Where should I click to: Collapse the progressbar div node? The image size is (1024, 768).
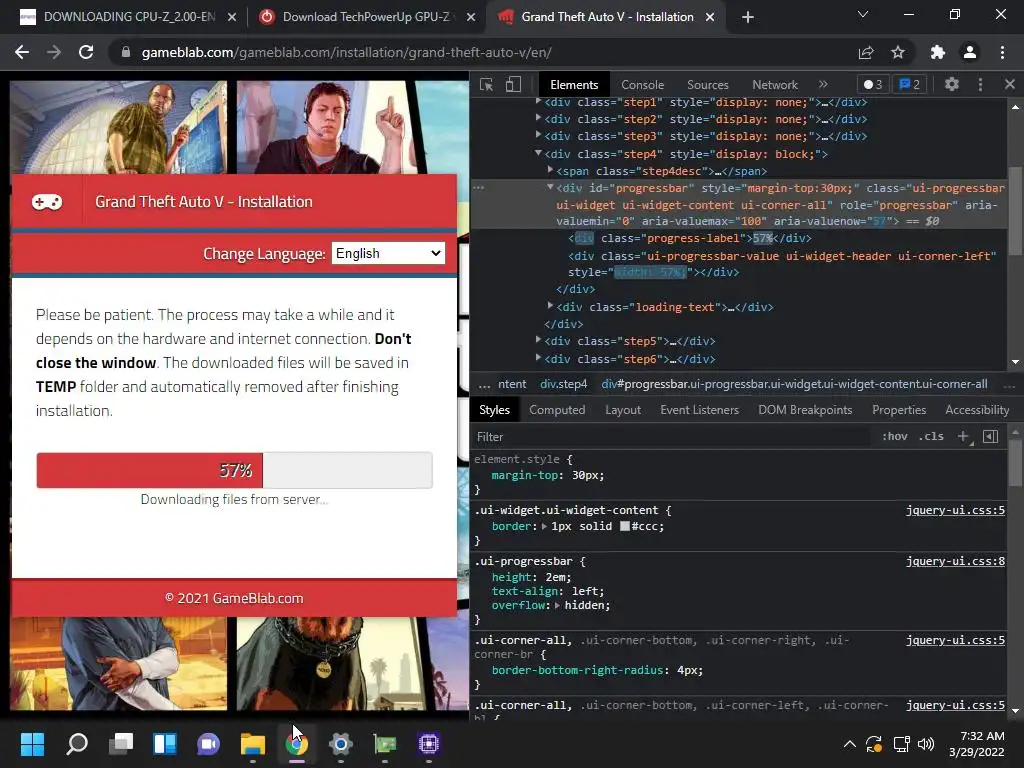coord(551,187)
